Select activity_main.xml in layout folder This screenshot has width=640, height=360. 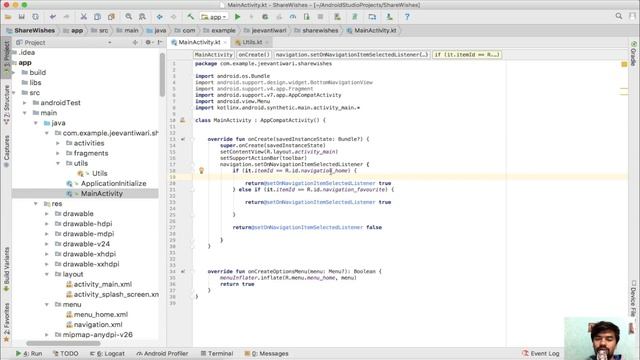click(102, 284)
